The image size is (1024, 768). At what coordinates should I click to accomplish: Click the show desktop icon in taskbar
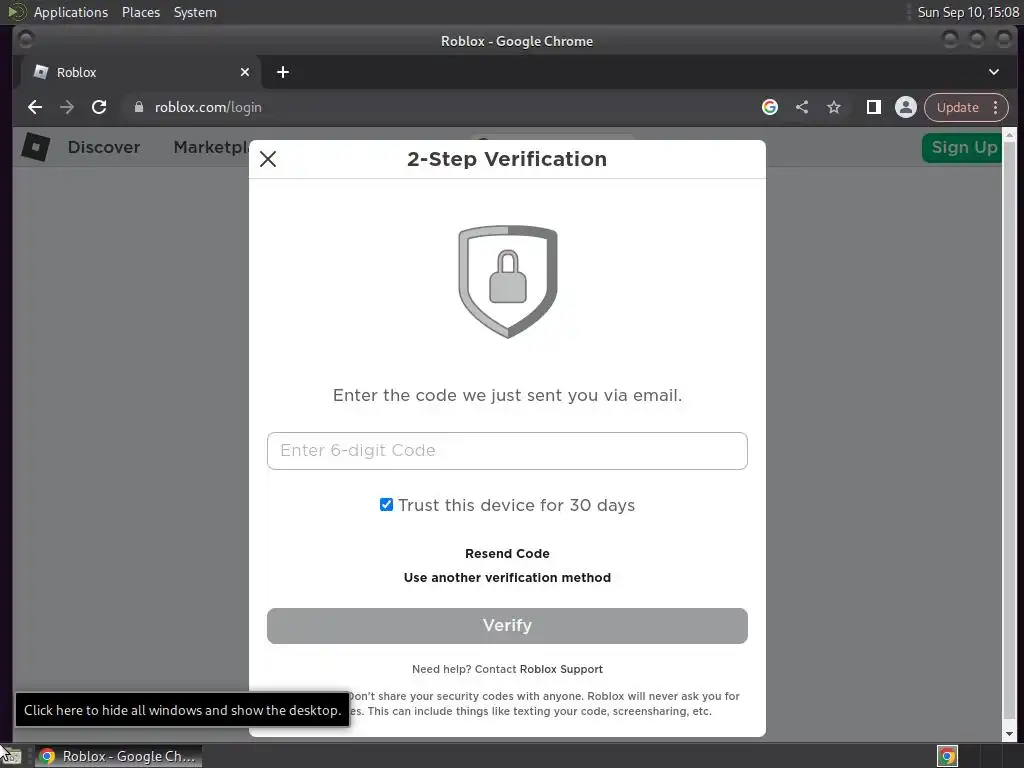[x=12, y=756]
